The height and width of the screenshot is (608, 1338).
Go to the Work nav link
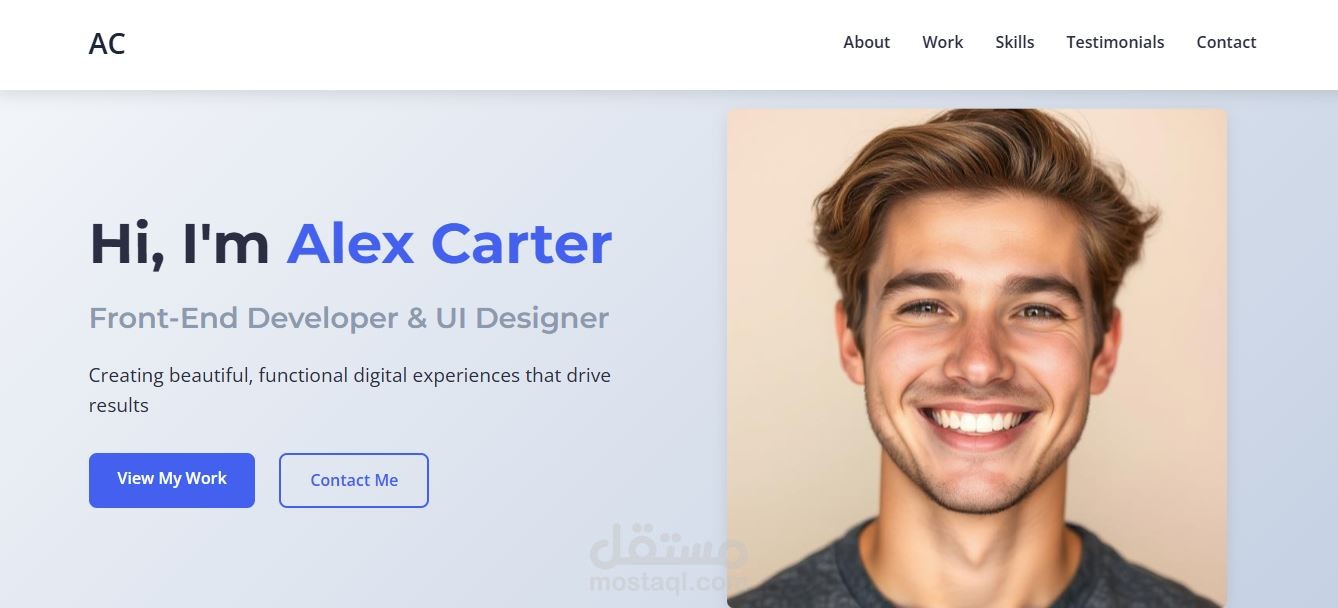click(942, 42)
